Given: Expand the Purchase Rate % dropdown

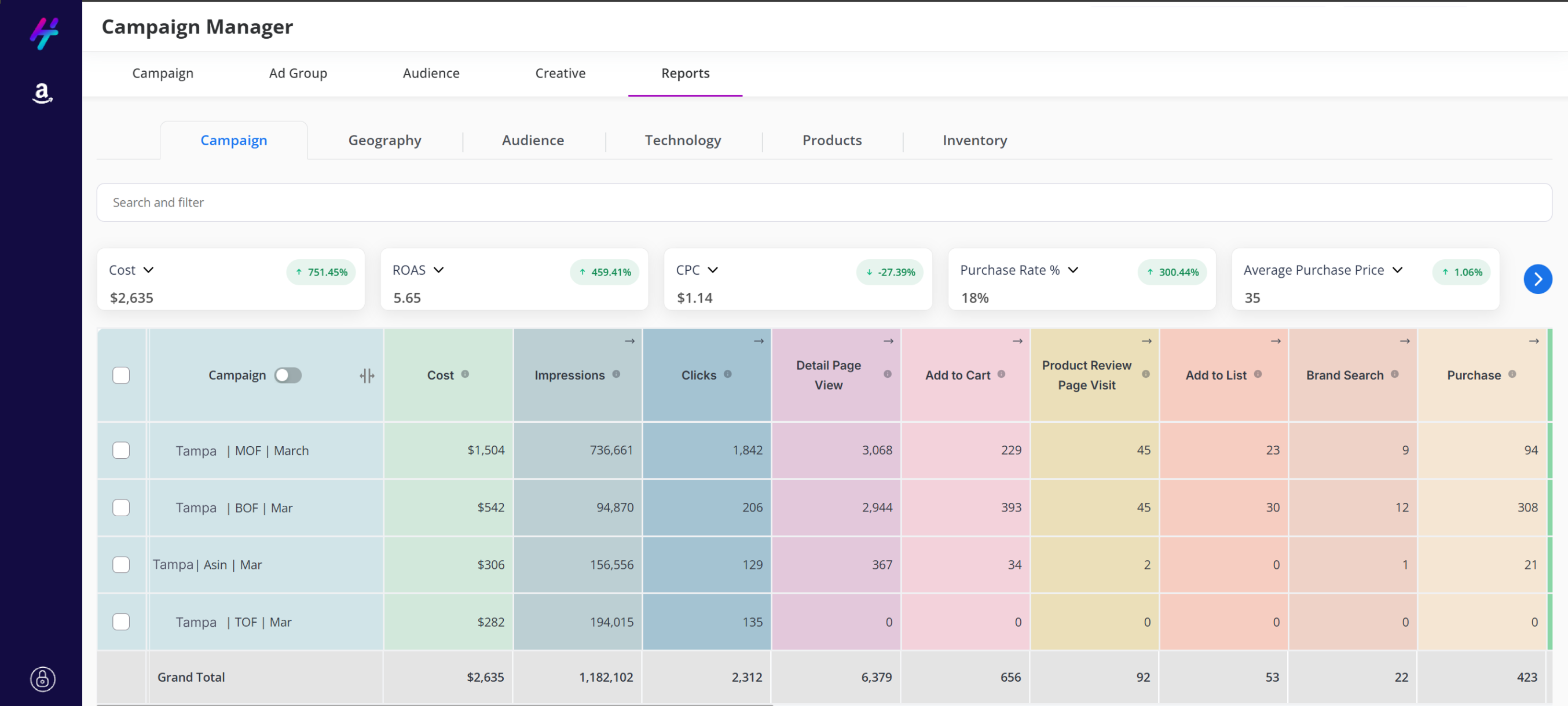Looking at the screenshot, I should [x=1073, y=270].
